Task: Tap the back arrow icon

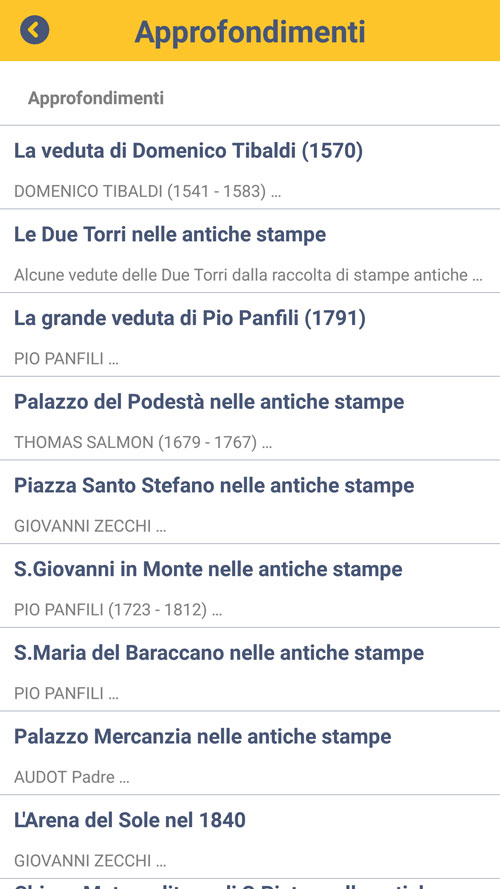Action: (x=35, y=29)
